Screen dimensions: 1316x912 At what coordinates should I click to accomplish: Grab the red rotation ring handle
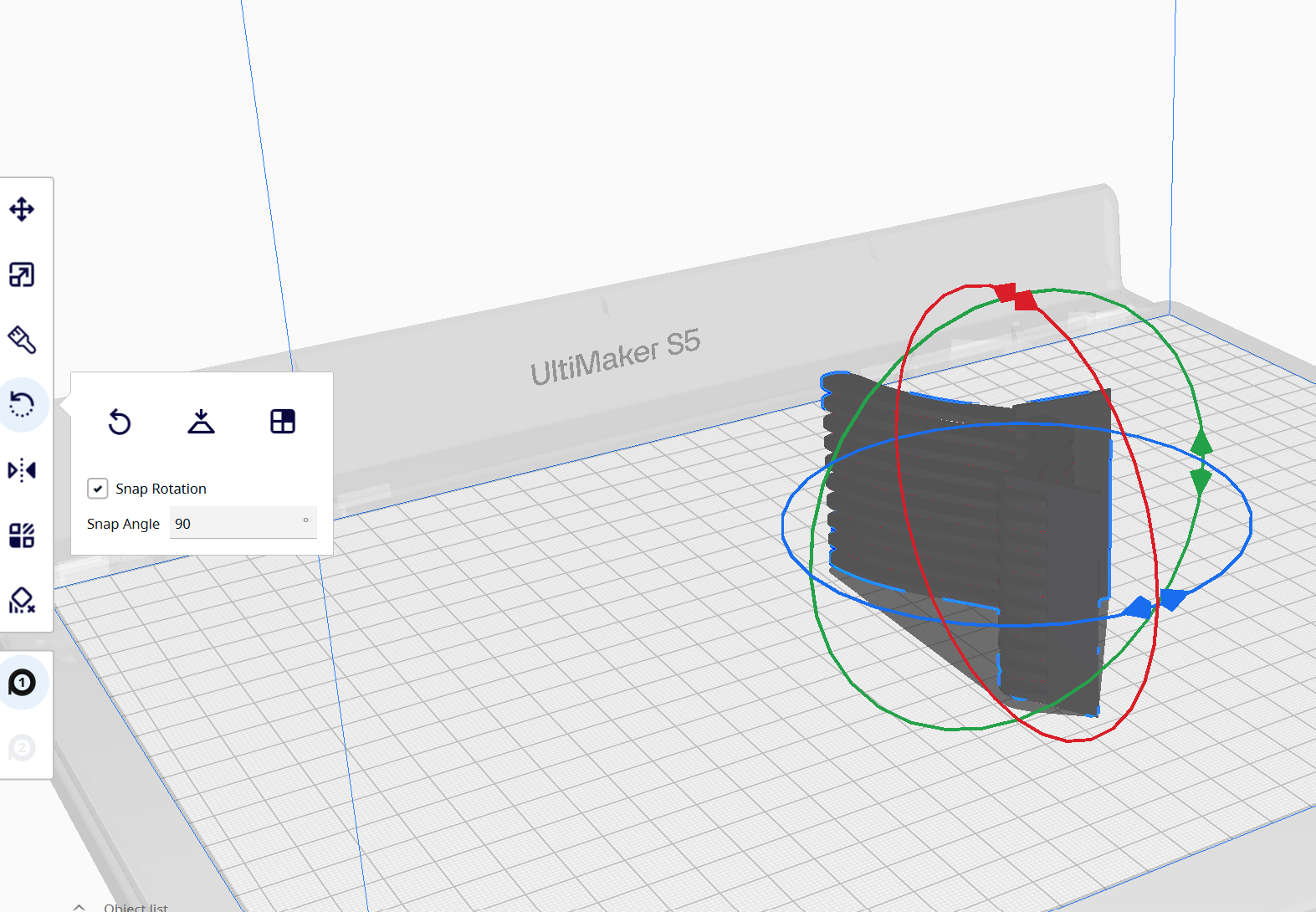coord(1016,295)
